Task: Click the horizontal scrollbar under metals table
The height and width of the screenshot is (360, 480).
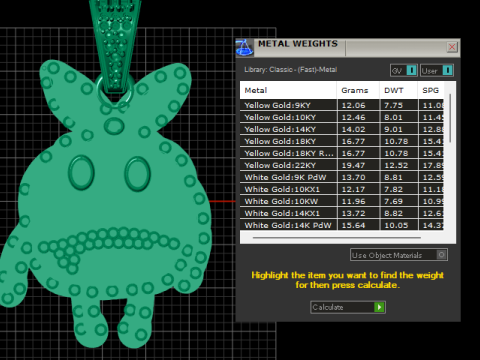Action: pos(337,238)
